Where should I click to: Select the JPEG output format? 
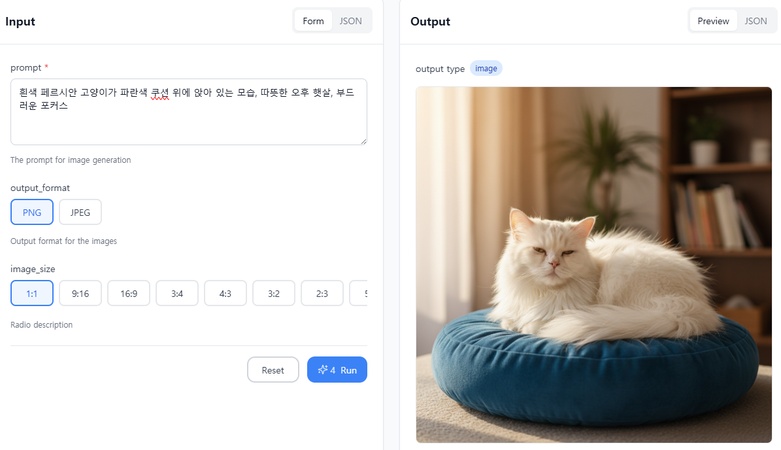[x=80, y=212]
